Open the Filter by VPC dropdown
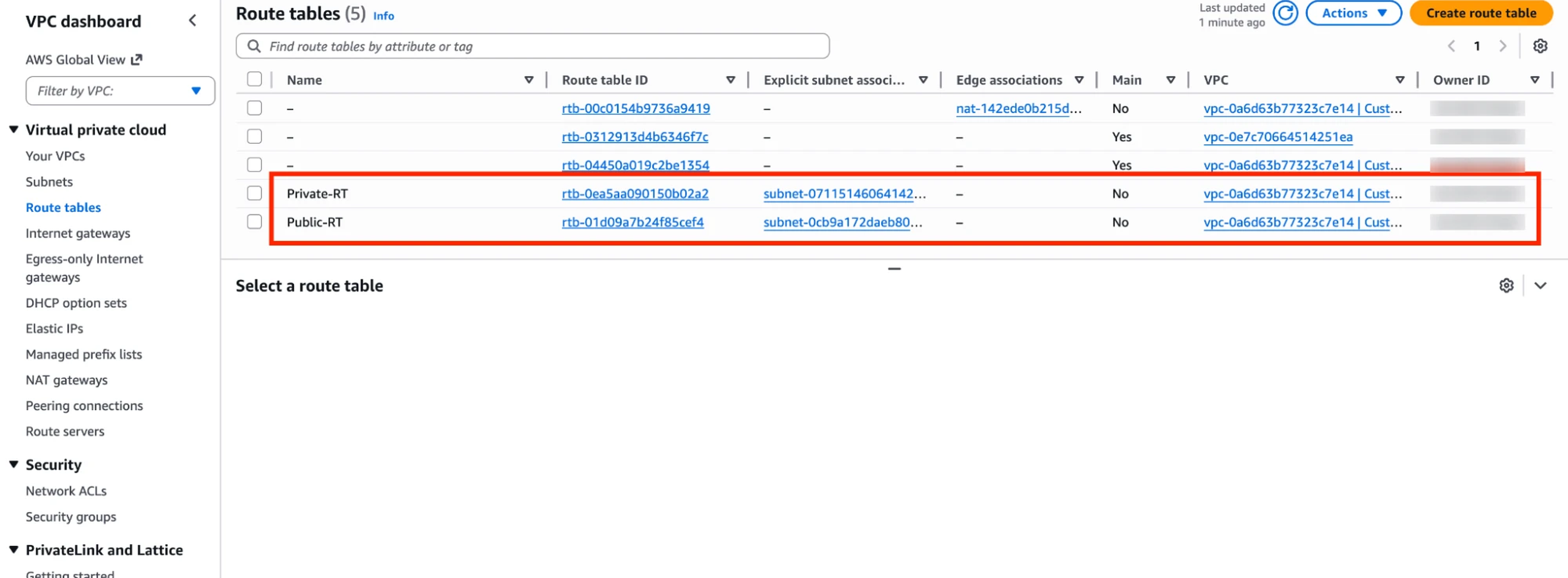The height and width of the screenshot is (578, 1568). pyautogui.click(x=120, y=91)
